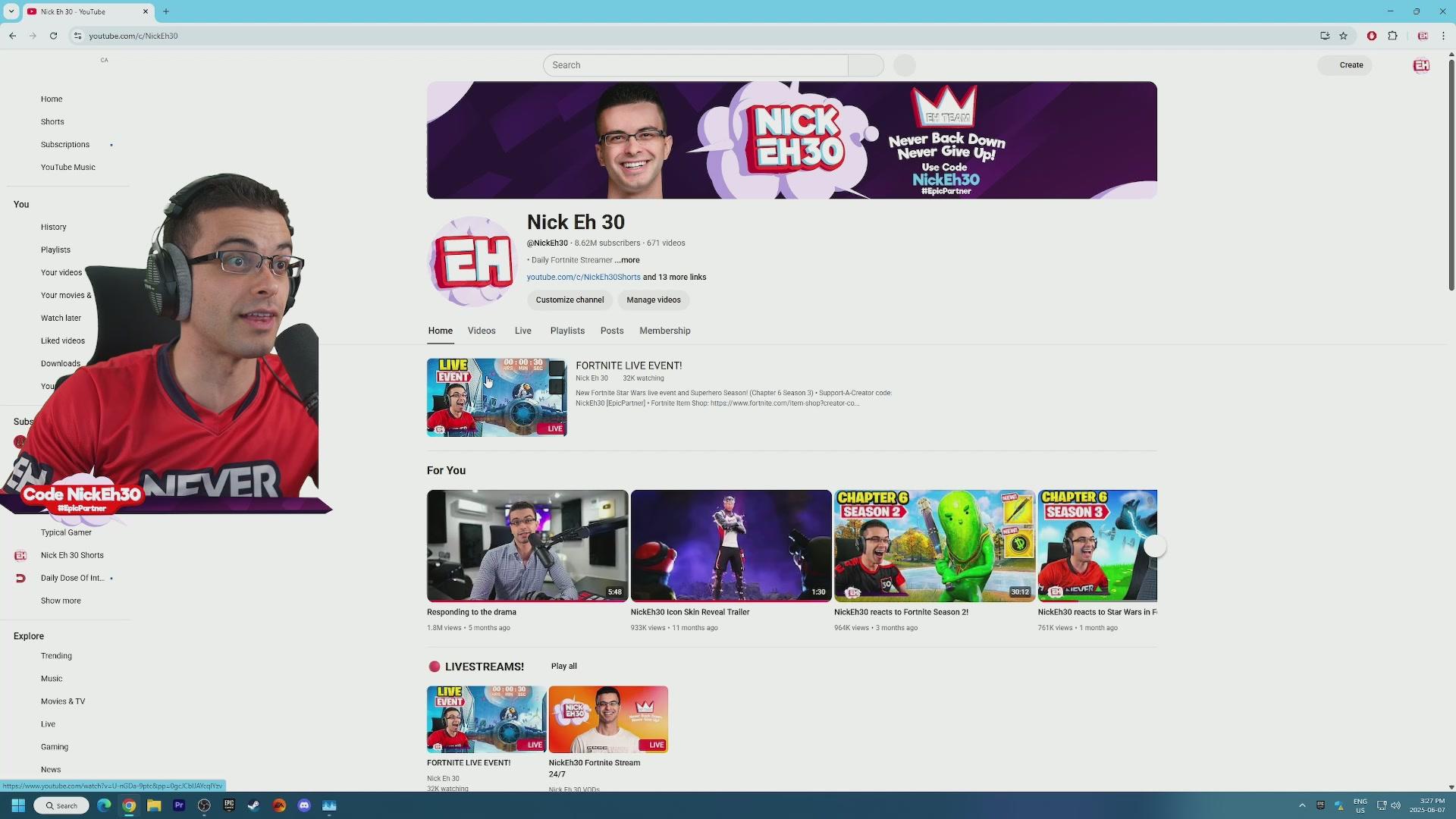Open NickEh30 Icon Skin Reveal Trailer thumbnail
1456x819 pixels.
pos(731,546)
